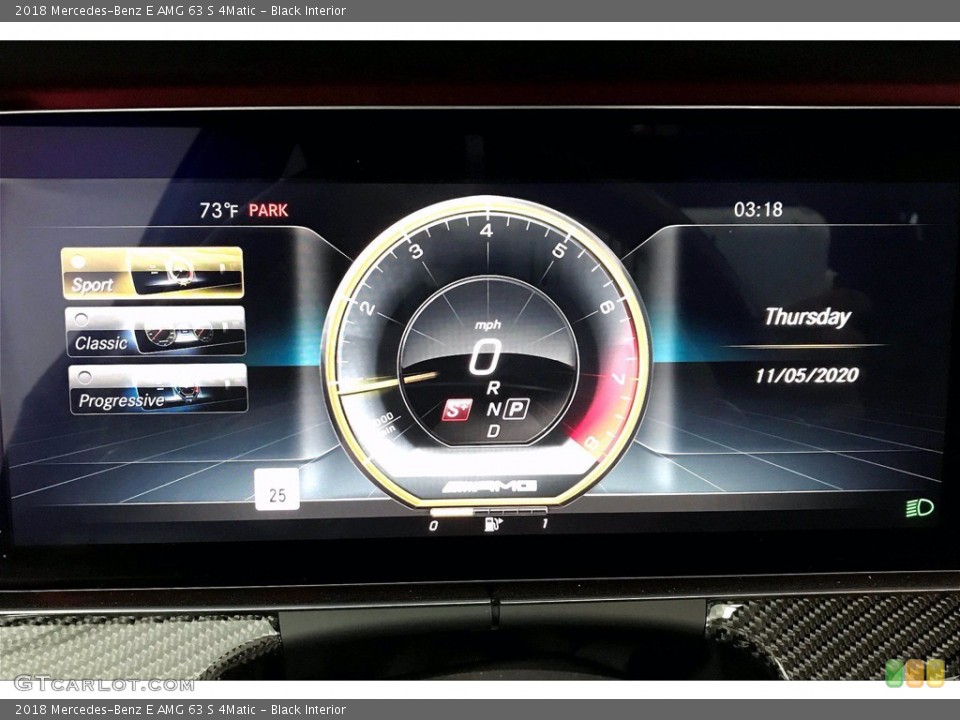Image resolution: width=960 pixels, height=720 pixels.
Task: Select the Sport display style
Action: pyautogui.click(x=152, y=272)
